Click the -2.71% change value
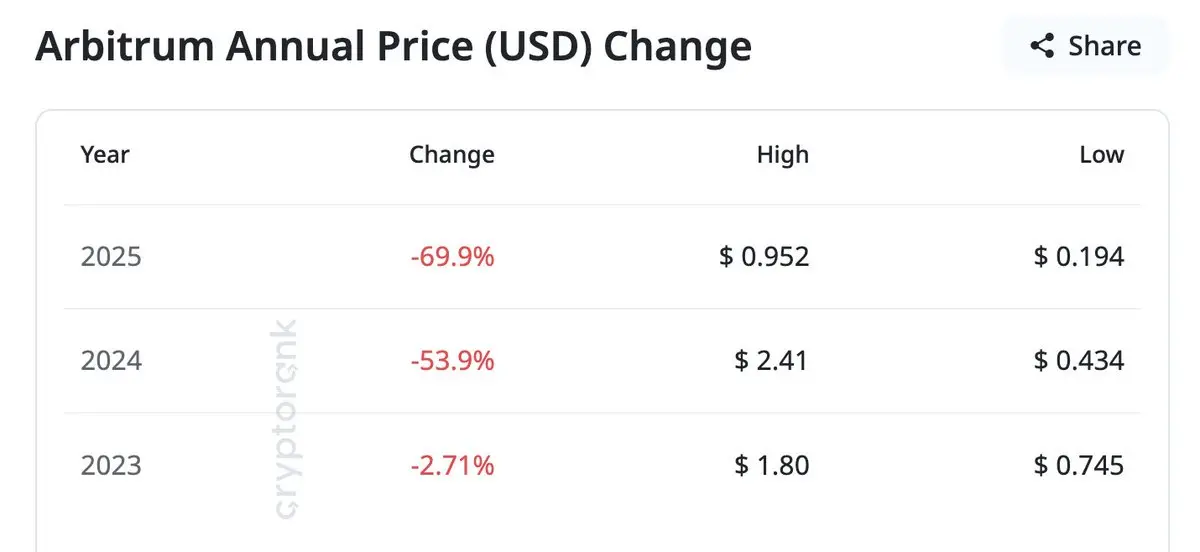1200x552 pixels. [x=452, y=465]
